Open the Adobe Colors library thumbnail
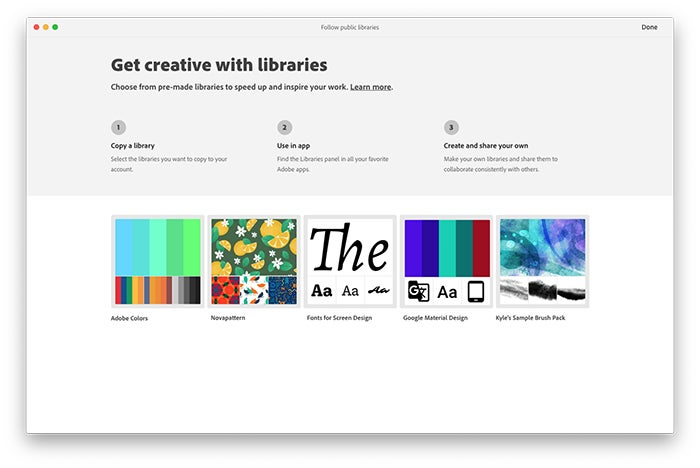Viewport: 700px width, 468px height. tap(158, 261)
